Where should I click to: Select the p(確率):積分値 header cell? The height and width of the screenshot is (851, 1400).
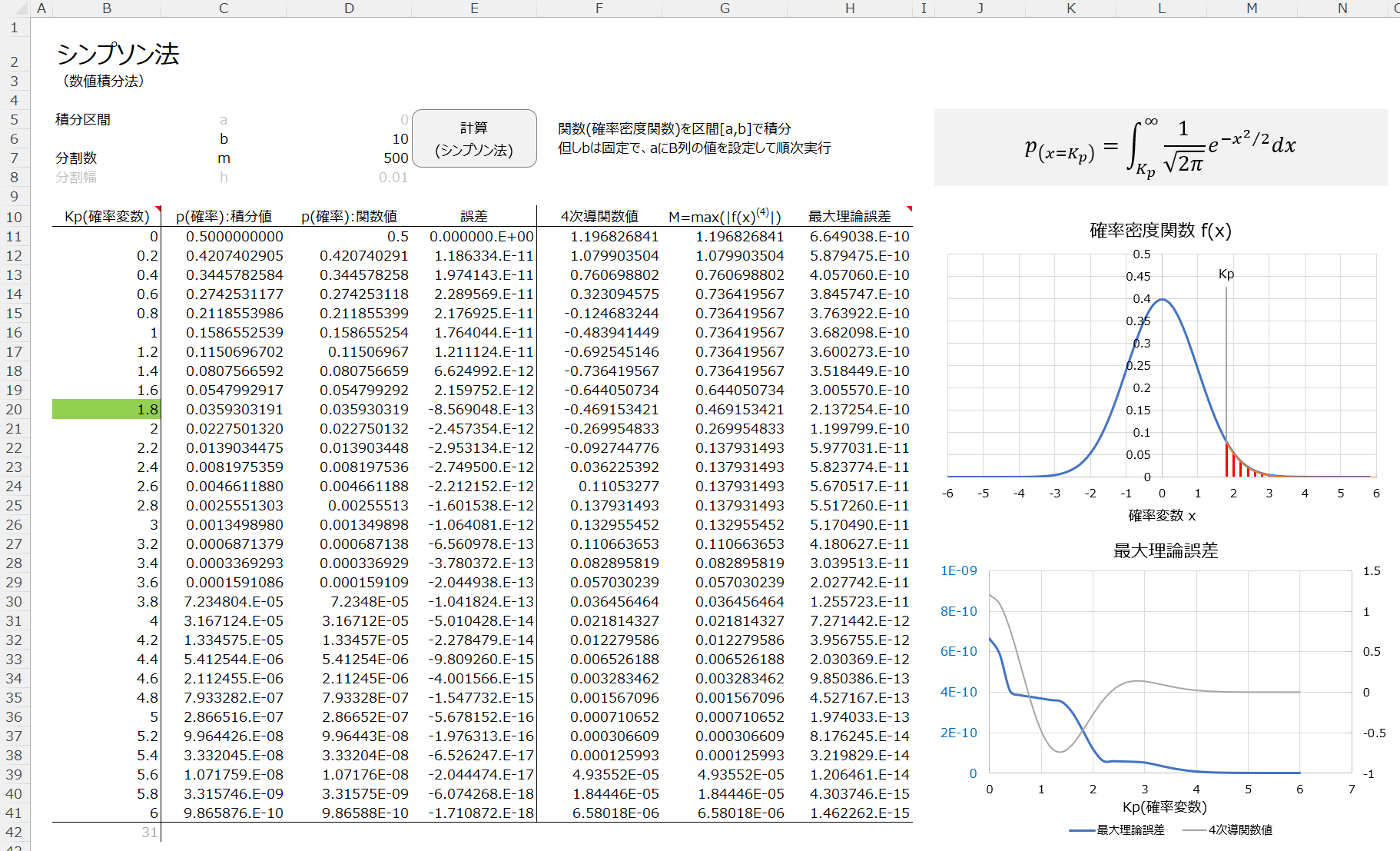point(224,216)
